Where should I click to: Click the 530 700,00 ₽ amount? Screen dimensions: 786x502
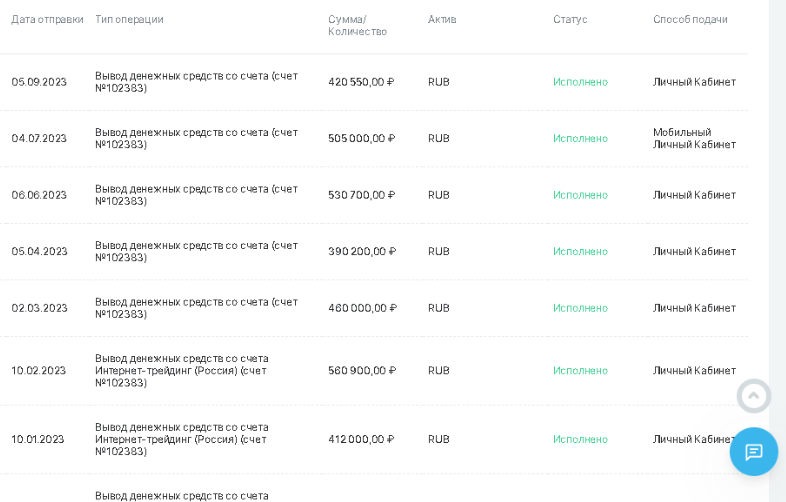361,195
